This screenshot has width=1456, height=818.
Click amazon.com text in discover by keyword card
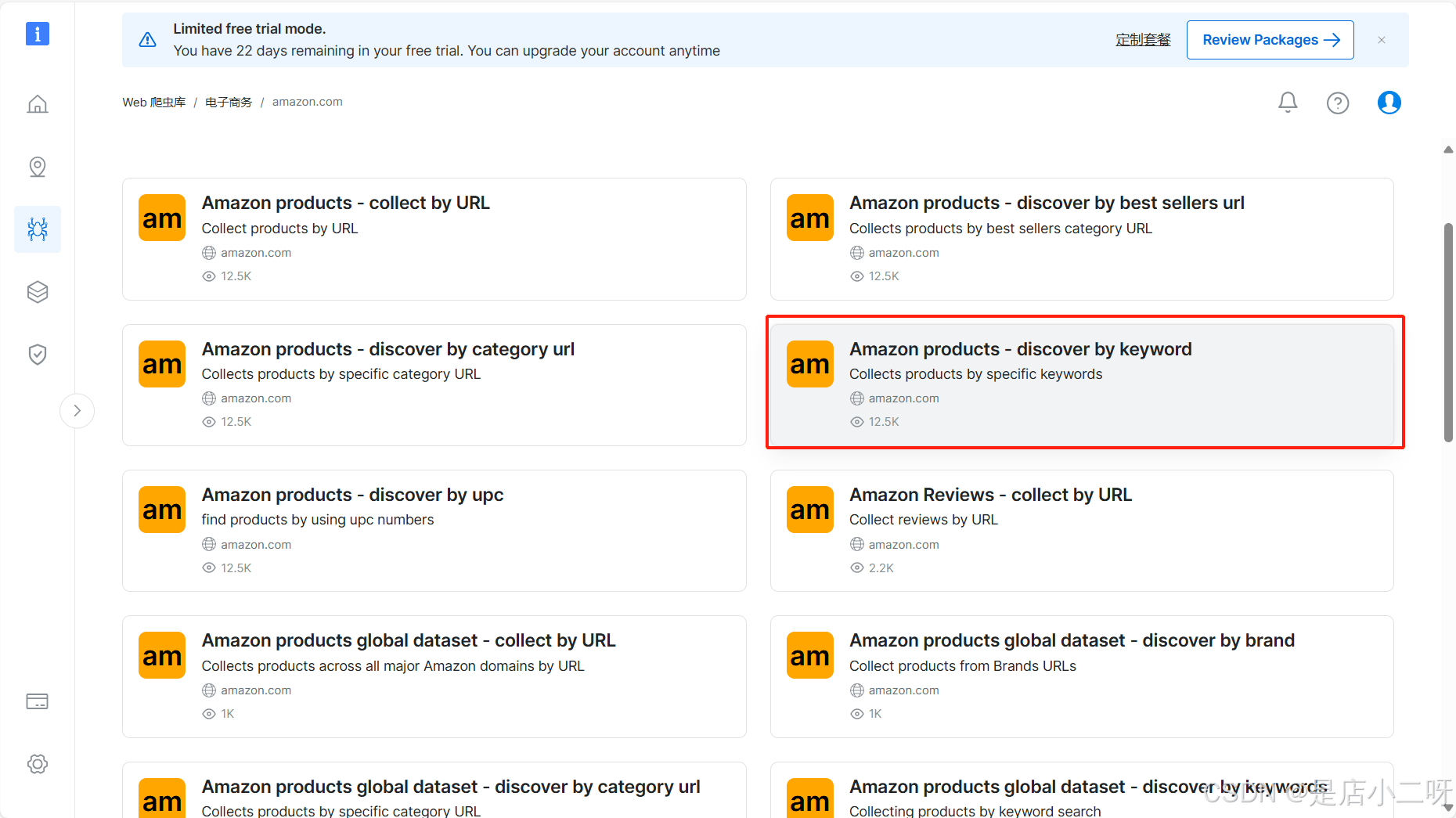click(903, 398)
